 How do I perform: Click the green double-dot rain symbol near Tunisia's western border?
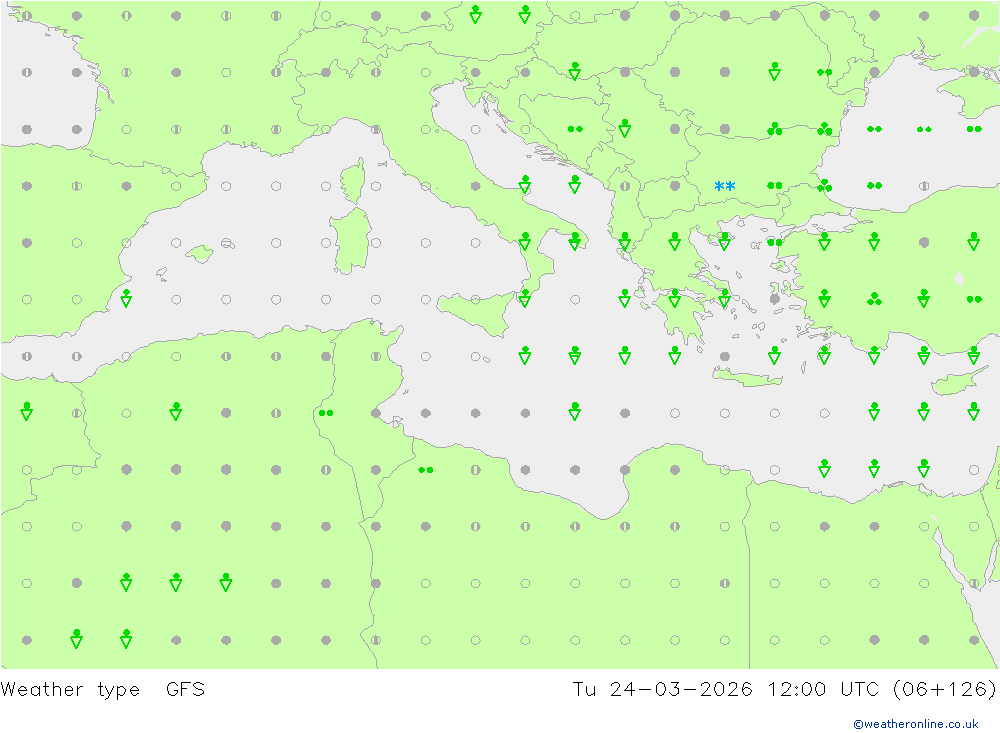[x=326, y=413]
